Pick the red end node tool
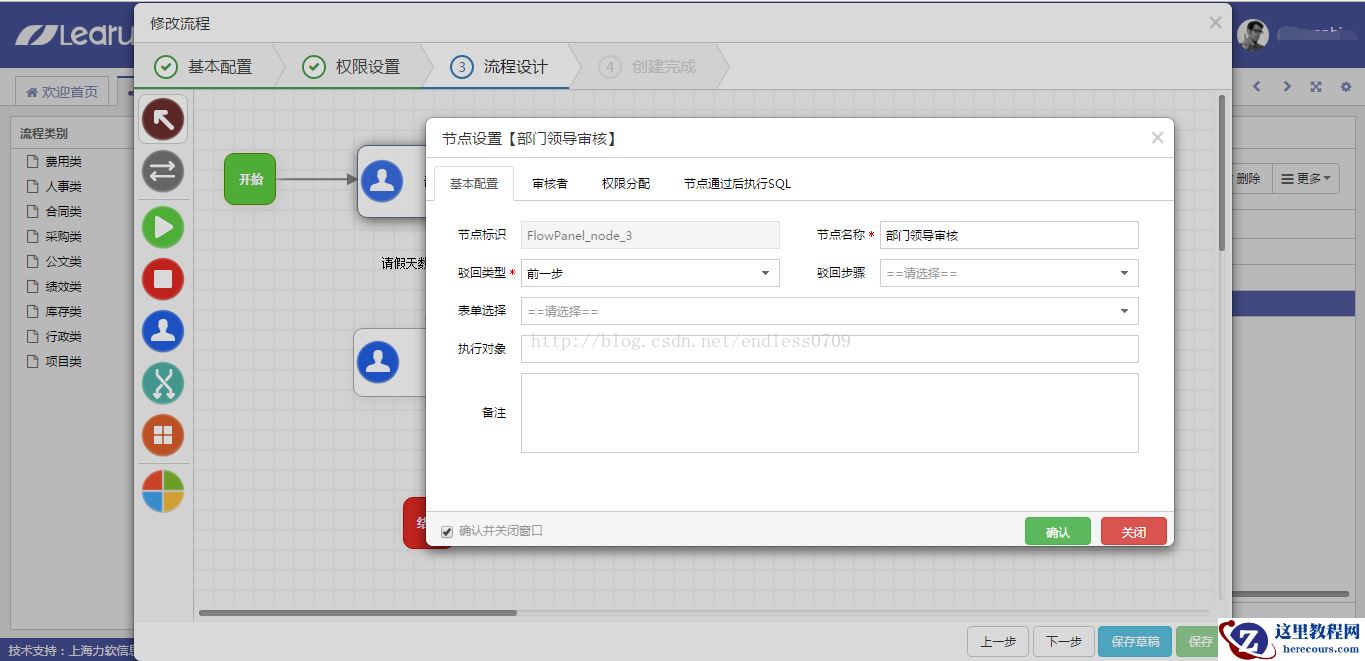 coord(163,279)
